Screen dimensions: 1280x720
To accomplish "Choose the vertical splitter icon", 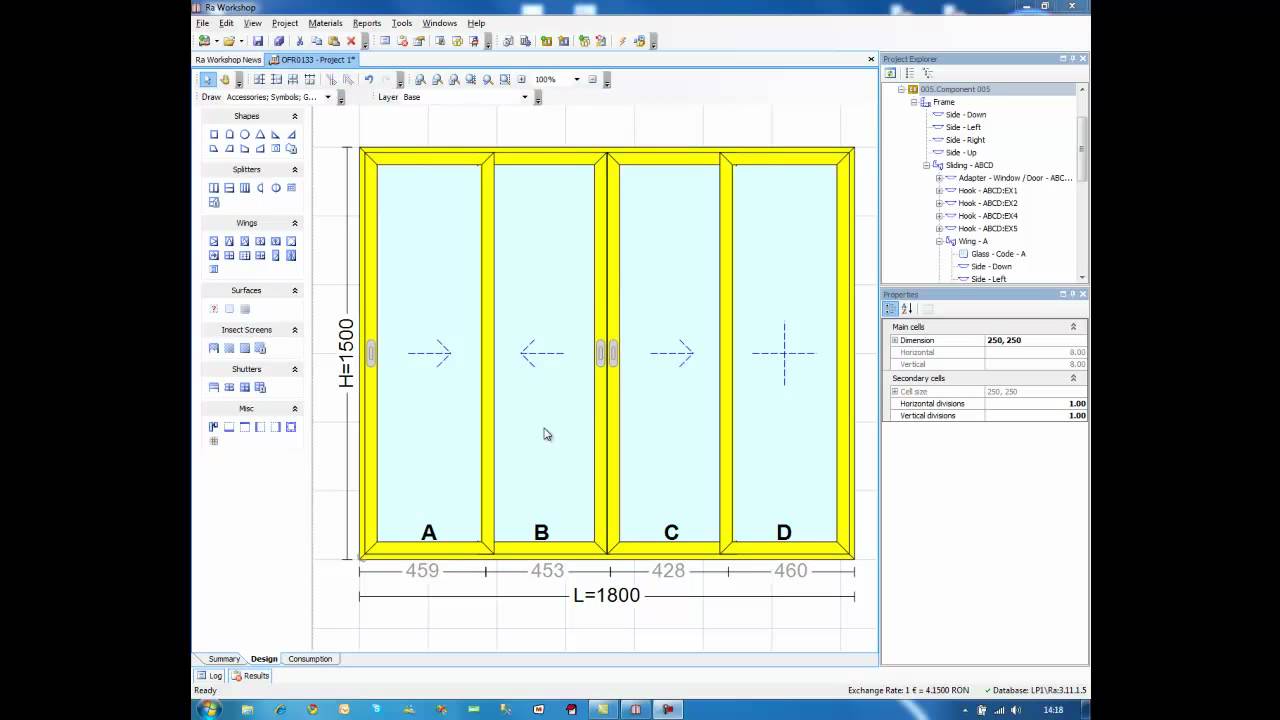I will (x=214, y=188).
